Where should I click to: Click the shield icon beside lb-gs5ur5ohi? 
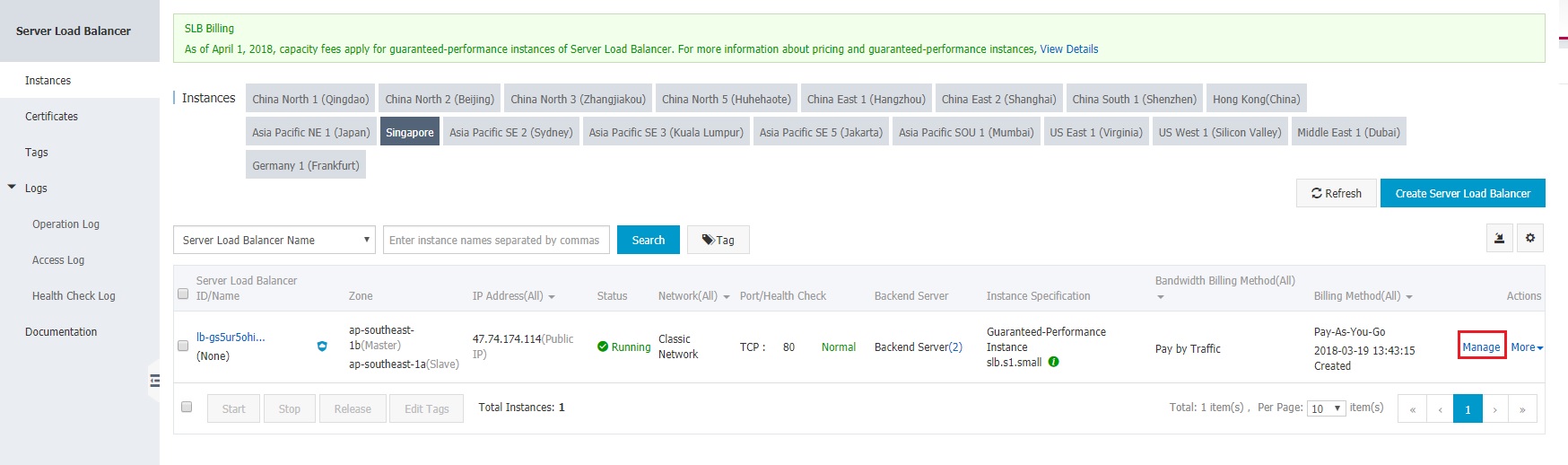tap(322, 347)
